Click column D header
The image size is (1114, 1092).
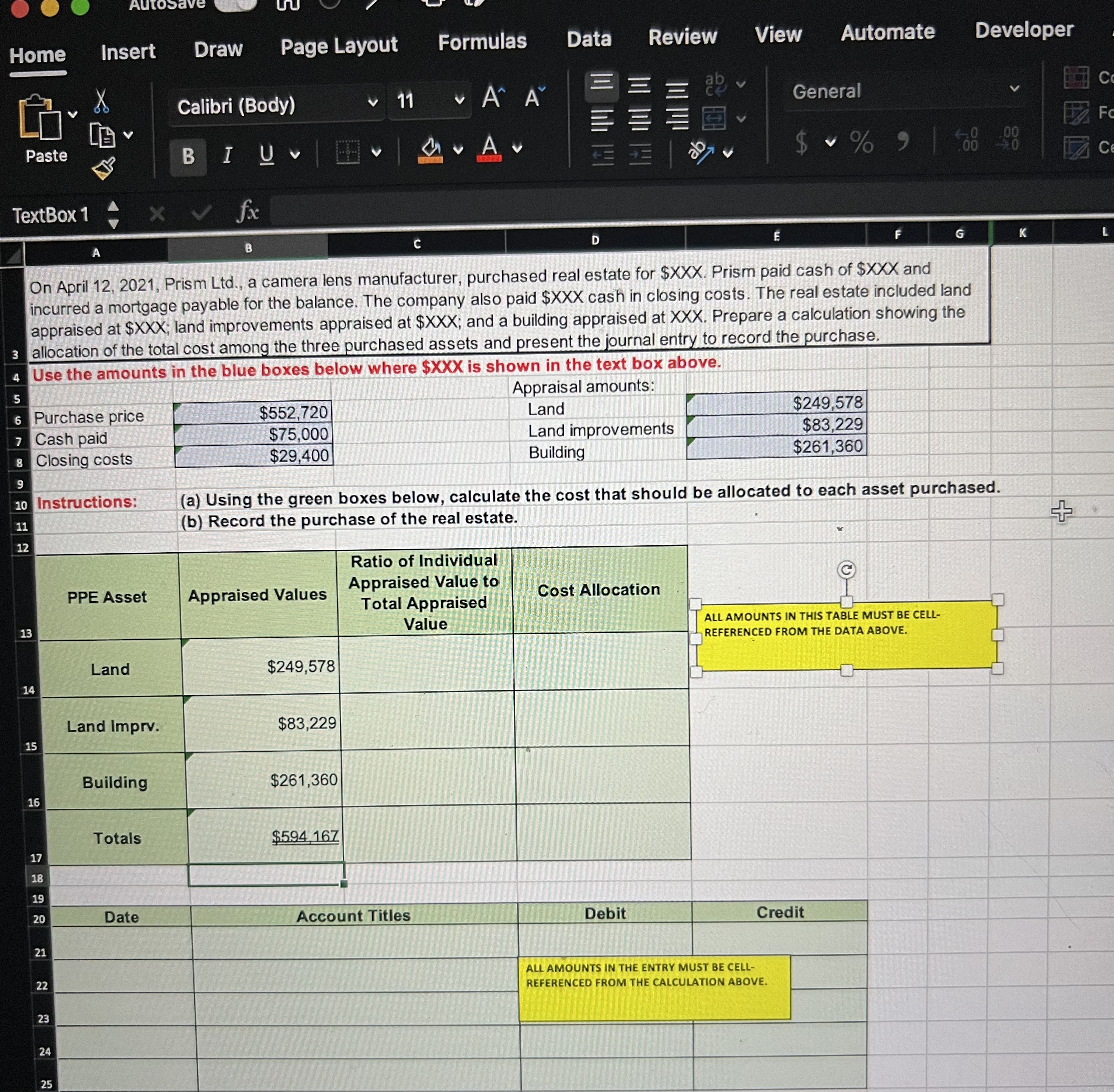click(594, 240)
